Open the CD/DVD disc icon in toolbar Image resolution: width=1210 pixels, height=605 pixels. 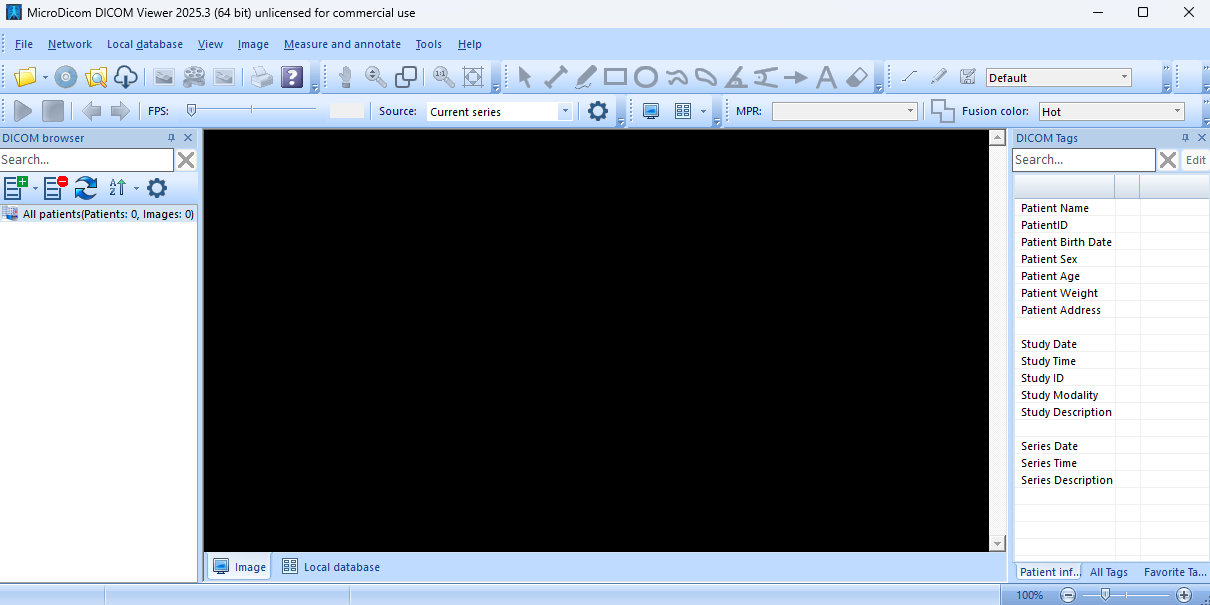coord(66,77)
